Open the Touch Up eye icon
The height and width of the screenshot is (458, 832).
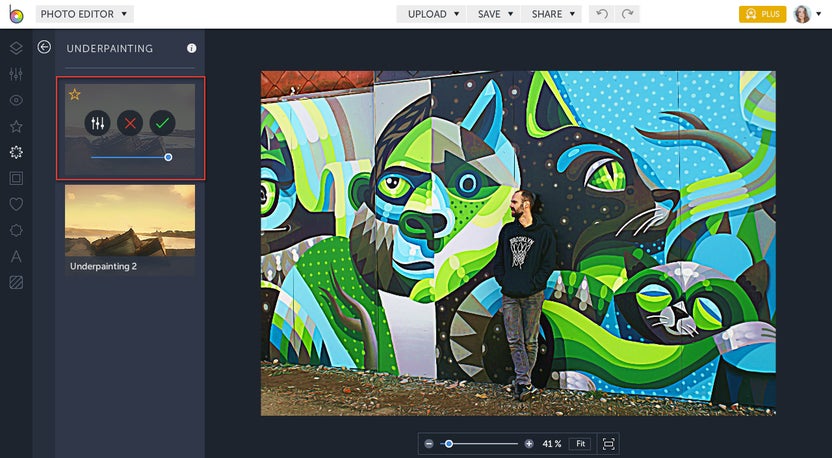[16, 100]
